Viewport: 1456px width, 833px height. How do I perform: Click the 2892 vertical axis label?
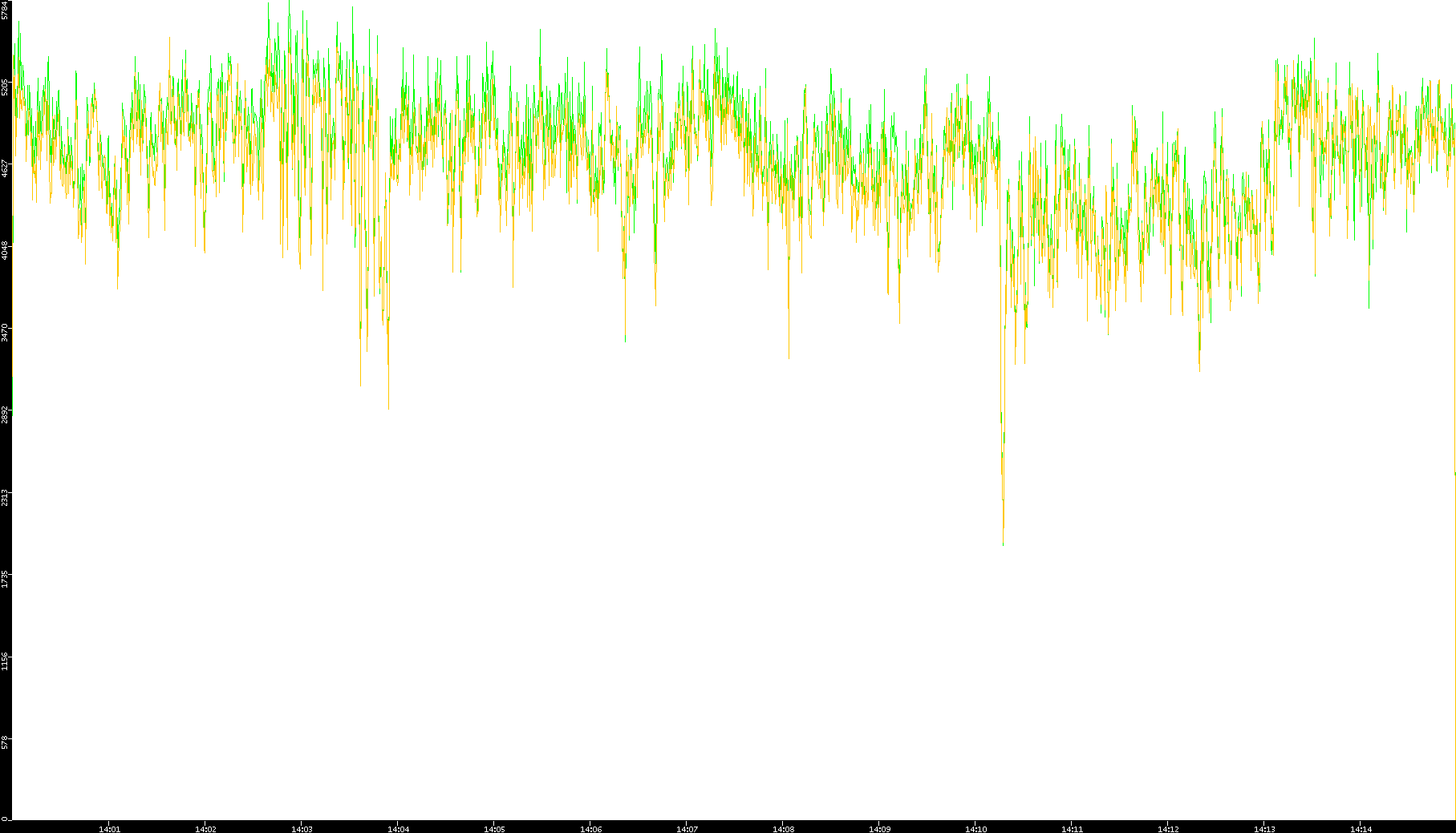click(6, 414)
